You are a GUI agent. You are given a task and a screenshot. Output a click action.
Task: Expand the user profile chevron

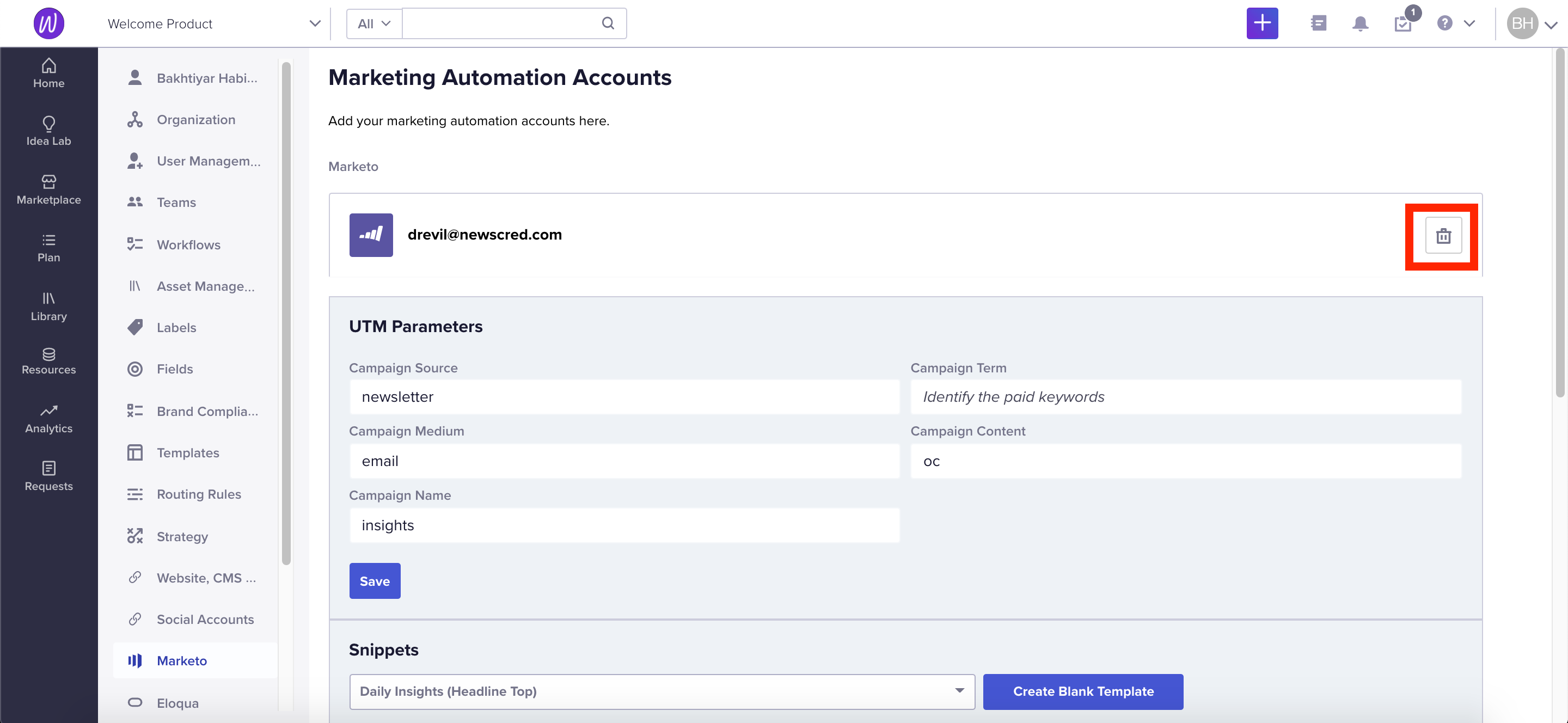coord(1551,25)
